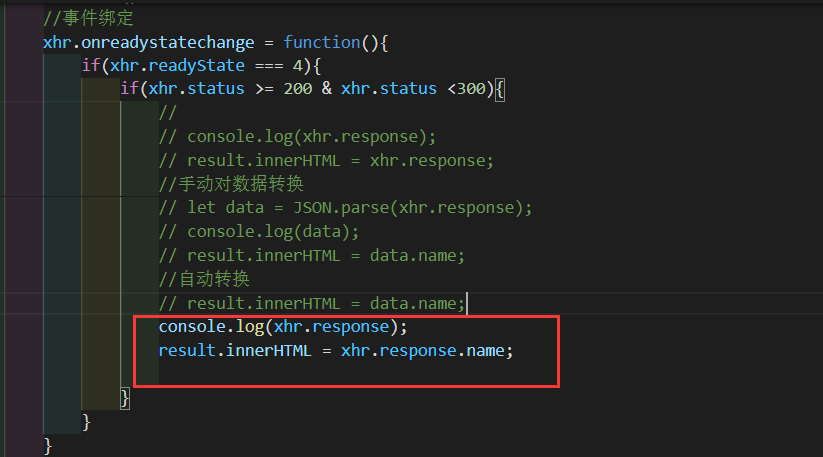Click the 200 status value

coord(298,89)
